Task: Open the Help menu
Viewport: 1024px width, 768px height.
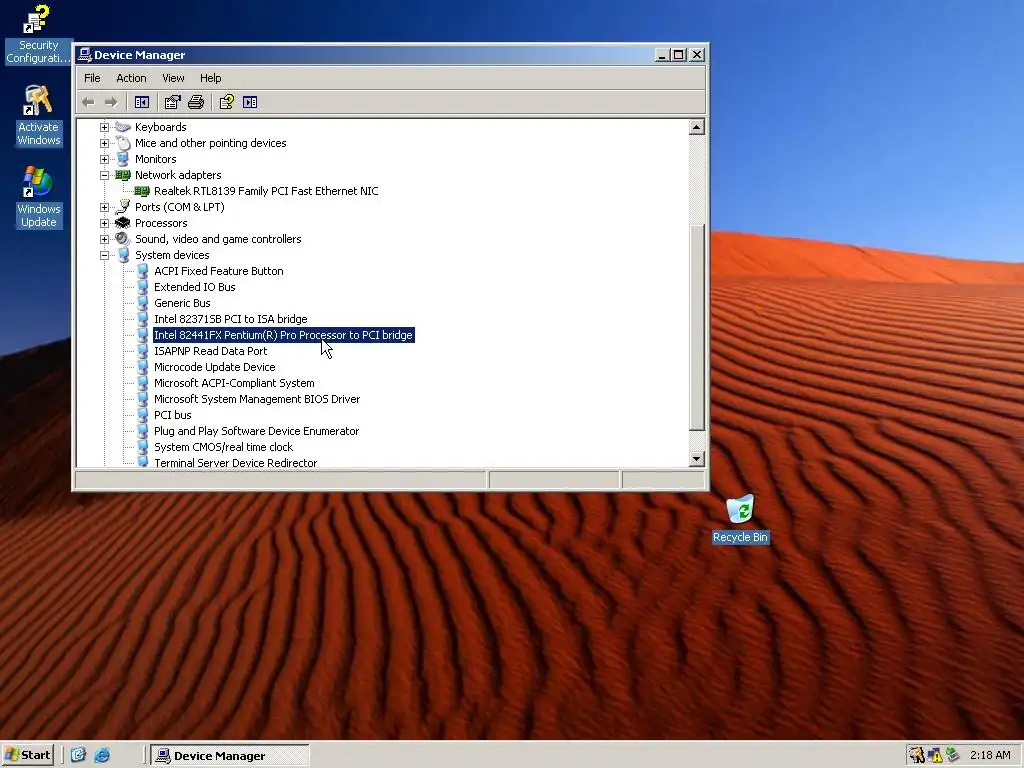Action: 210,78
